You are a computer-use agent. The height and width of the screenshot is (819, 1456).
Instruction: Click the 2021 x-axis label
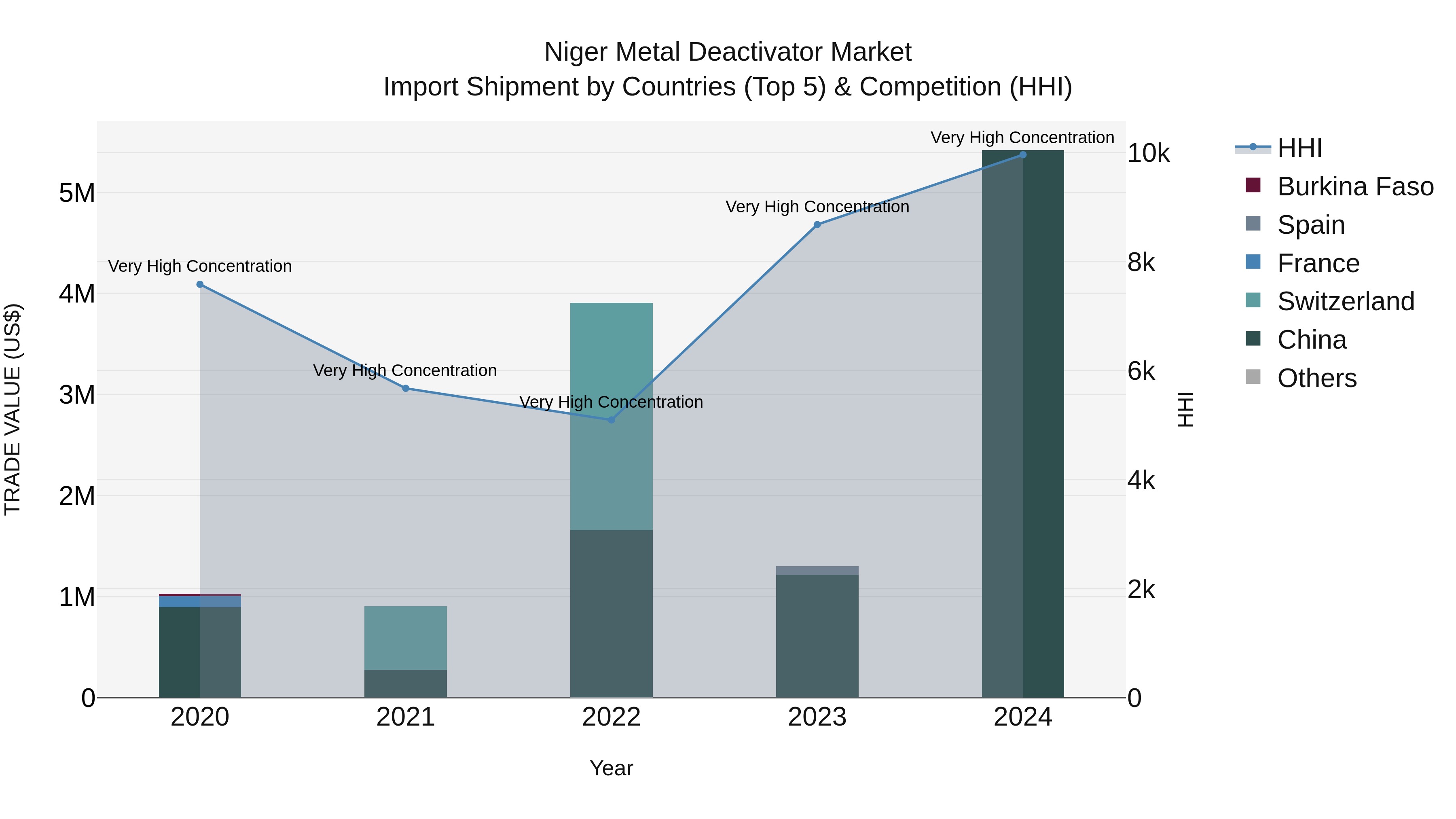[406, 717]
